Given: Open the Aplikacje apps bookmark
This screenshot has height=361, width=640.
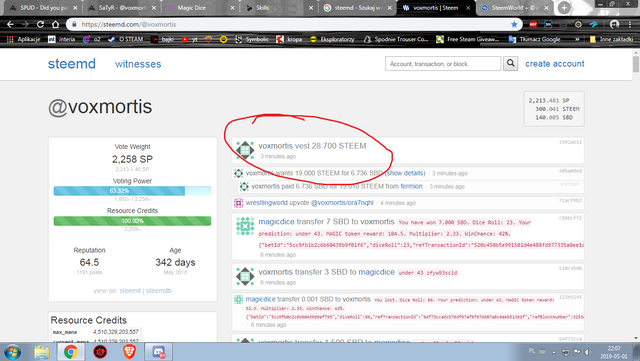Looking at the screenshot, I should [24, 39].
